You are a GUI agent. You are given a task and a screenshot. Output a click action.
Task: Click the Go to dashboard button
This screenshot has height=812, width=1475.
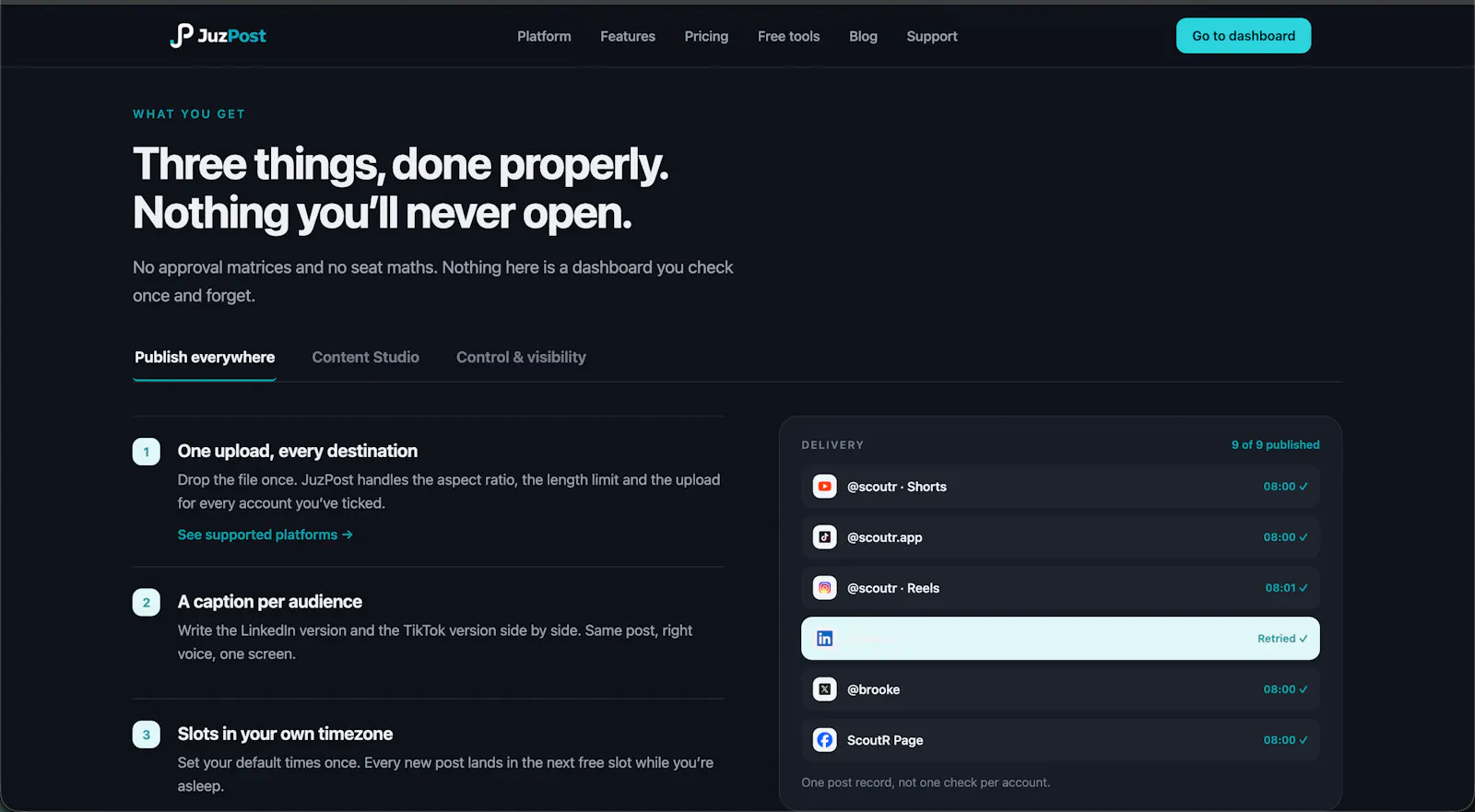click(1244, 36)
